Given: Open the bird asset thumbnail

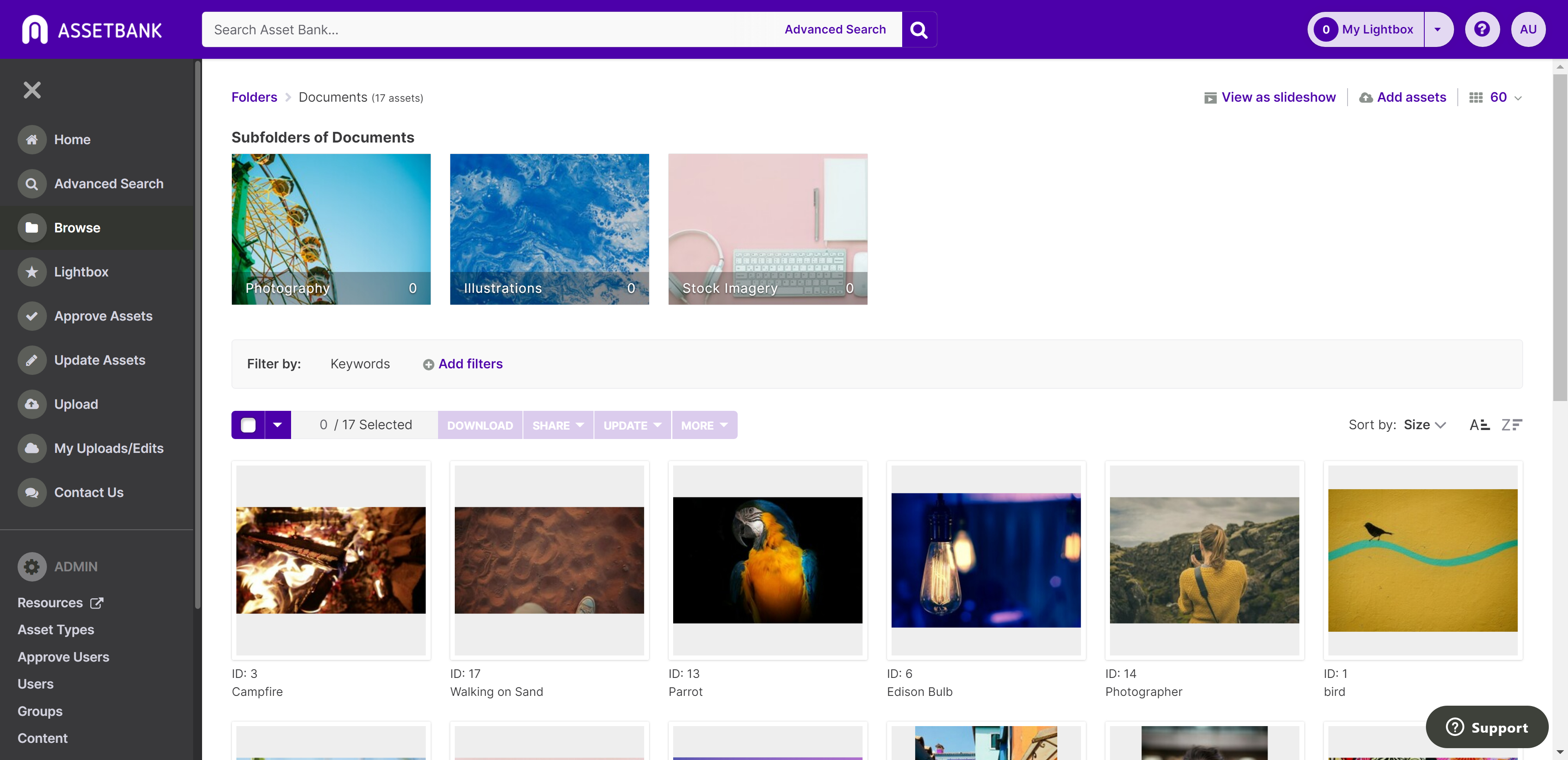Looking at the screenshot, I should 1423,560.
